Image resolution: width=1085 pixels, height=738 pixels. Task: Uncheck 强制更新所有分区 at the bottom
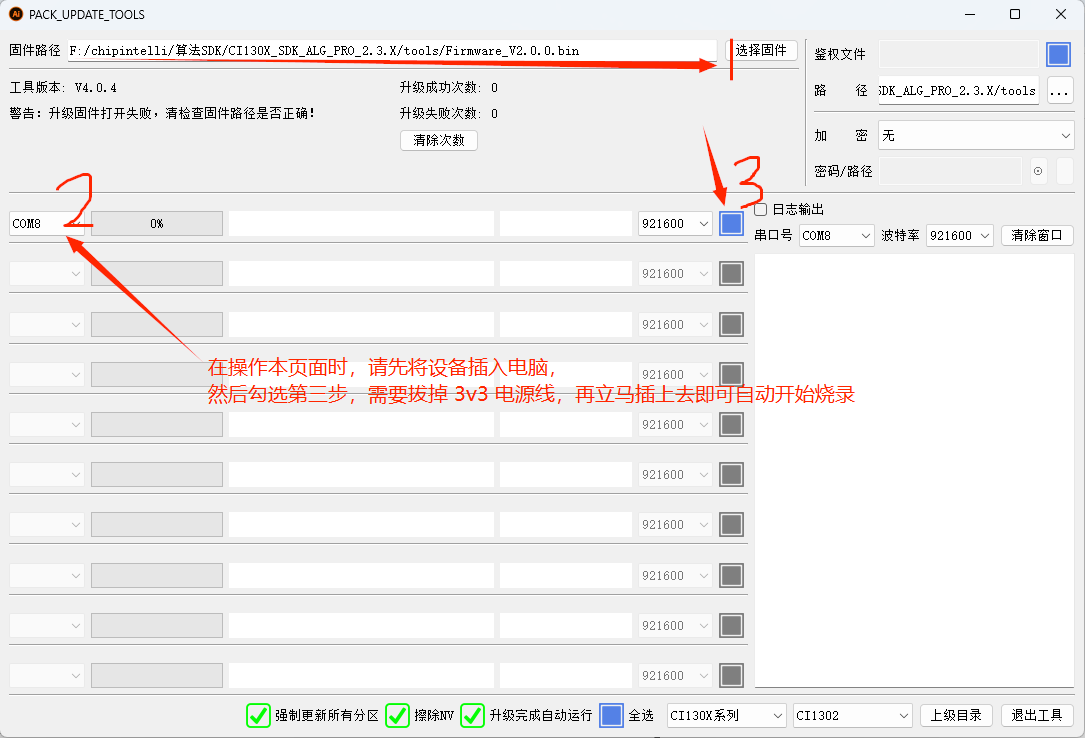[258, 716]
